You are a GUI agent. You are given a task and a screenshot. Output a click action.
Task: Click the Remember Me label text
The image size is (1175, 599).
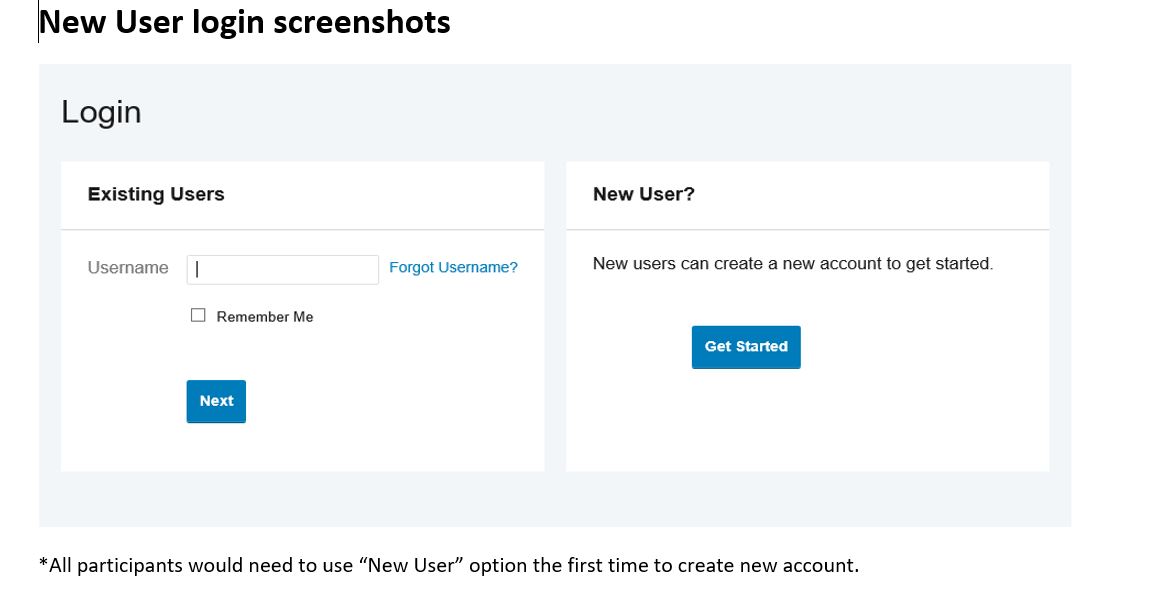265,317
